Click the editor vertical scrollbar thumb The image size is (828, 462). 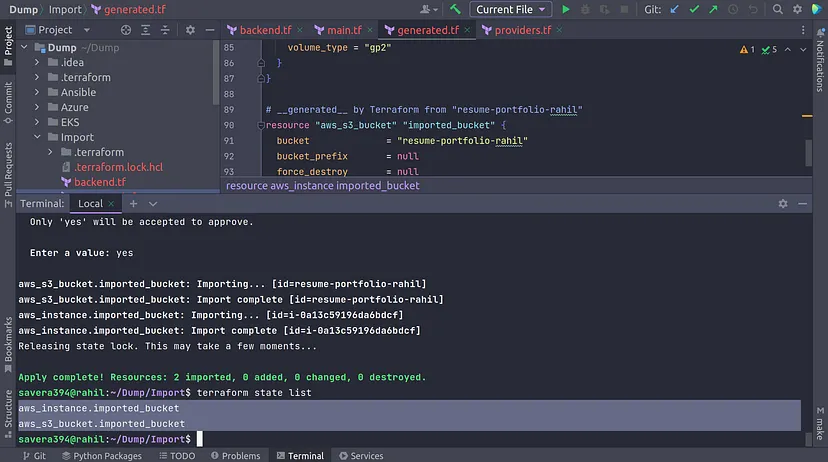808,152
